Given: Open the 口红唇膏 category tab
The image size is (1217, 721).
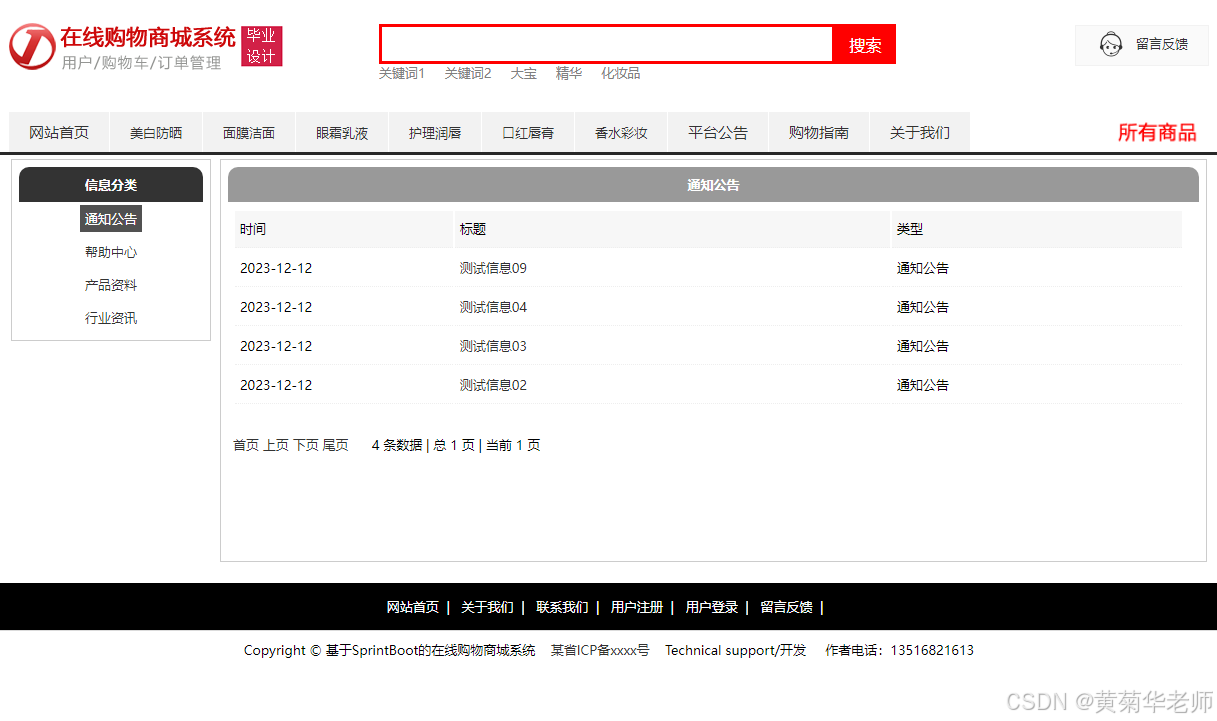Looking at the screenshot, I should pyautogui.click(x=528, y=132).
